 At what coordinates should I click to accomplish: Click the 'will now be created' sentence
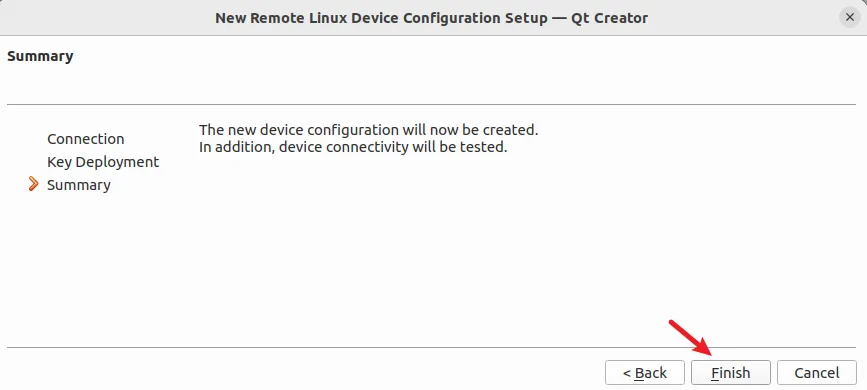coord(368,131)
